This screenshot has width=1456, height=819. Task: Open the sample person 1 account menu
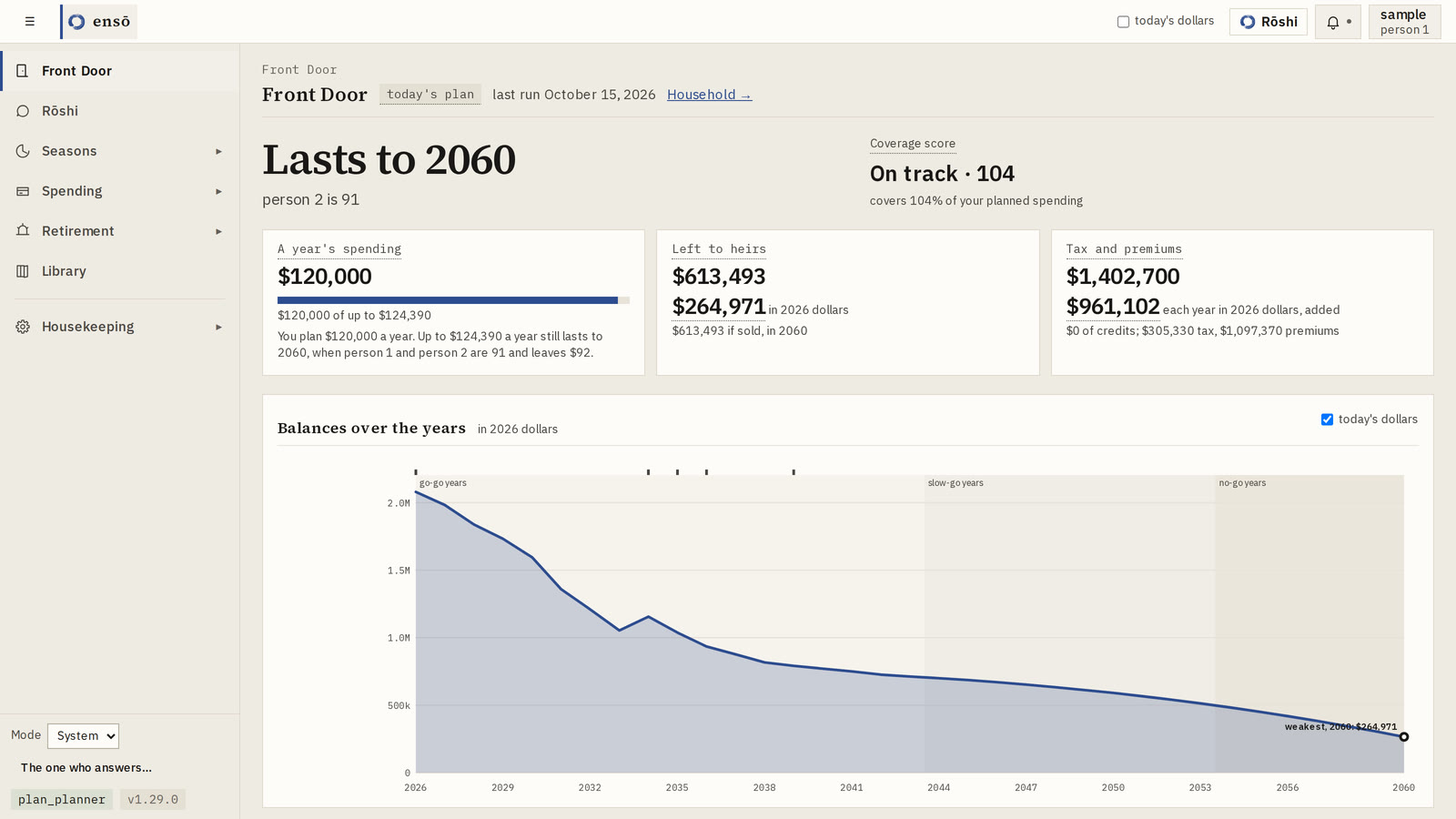tap(1404, 22)
